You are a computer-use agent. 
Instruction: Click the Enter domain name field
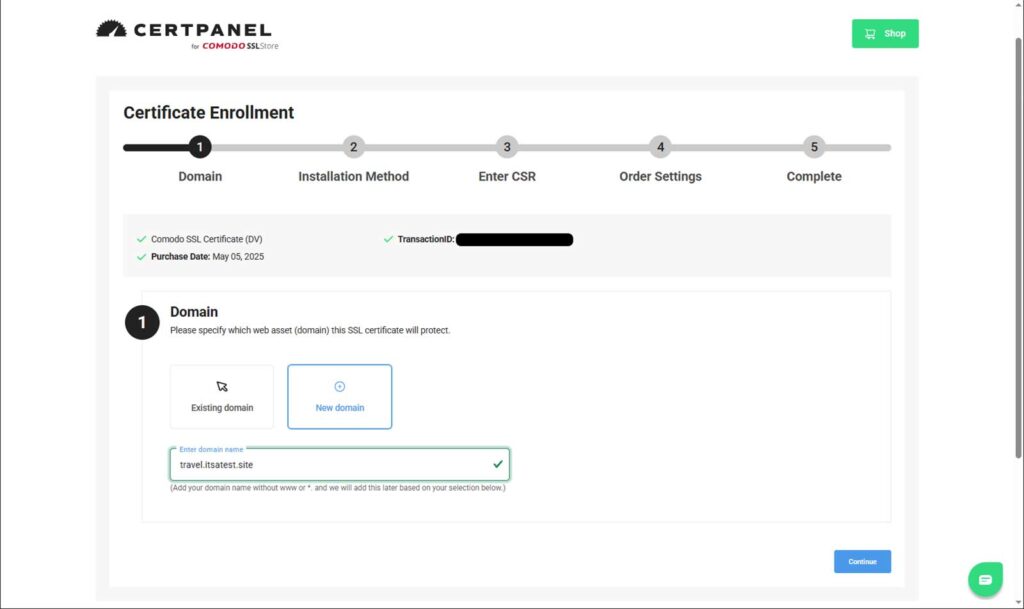point(340,464)
